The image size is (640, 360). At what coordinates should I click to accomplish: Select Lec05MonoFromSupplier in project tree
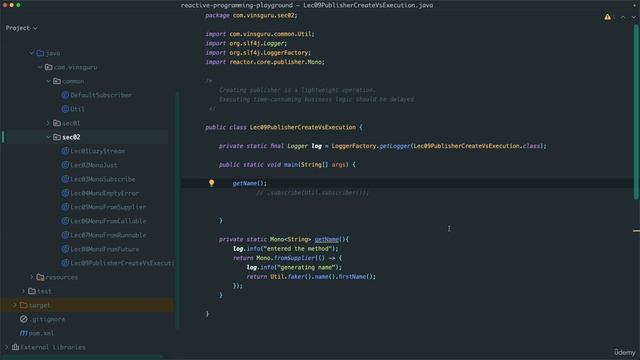(x=108, y=207)
